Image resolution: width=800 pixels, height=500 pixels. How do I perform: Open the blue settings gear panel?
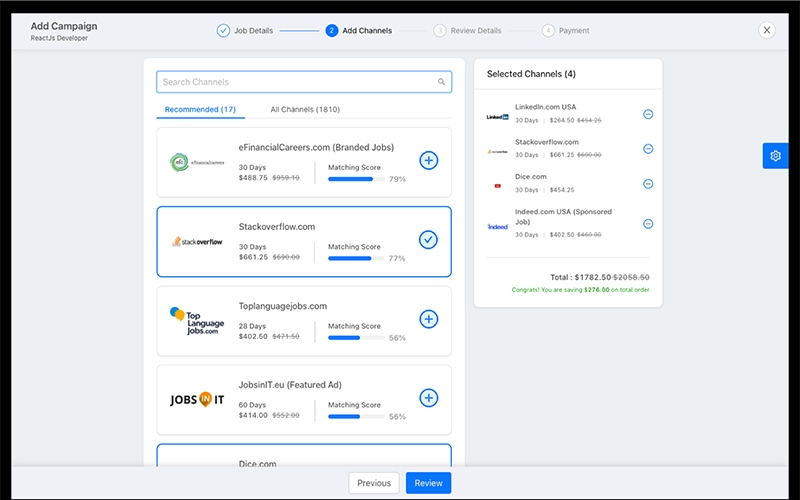[775, 155]
